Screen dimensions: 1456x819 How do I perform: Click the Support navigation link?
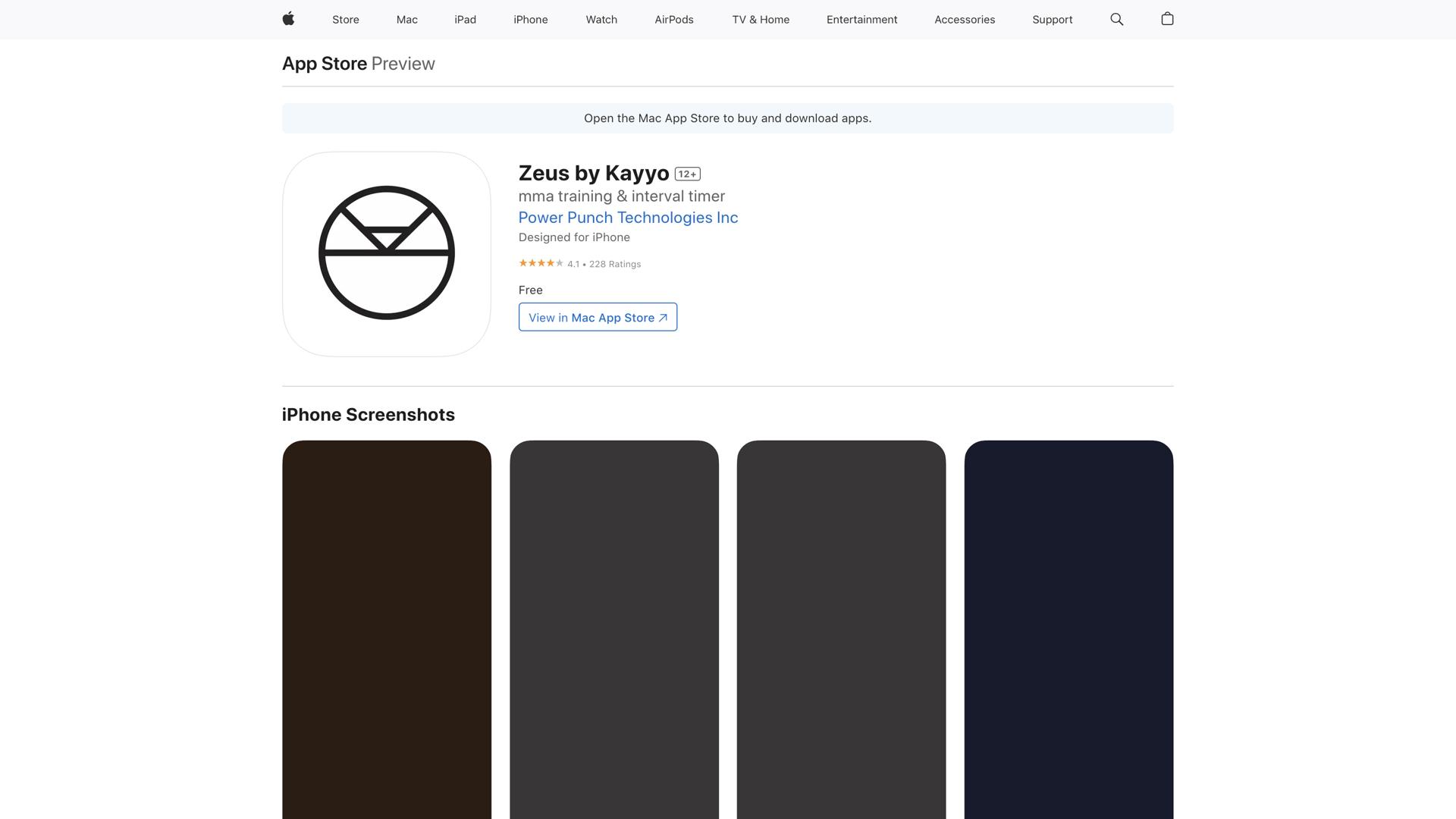[x=1052, y=20]
